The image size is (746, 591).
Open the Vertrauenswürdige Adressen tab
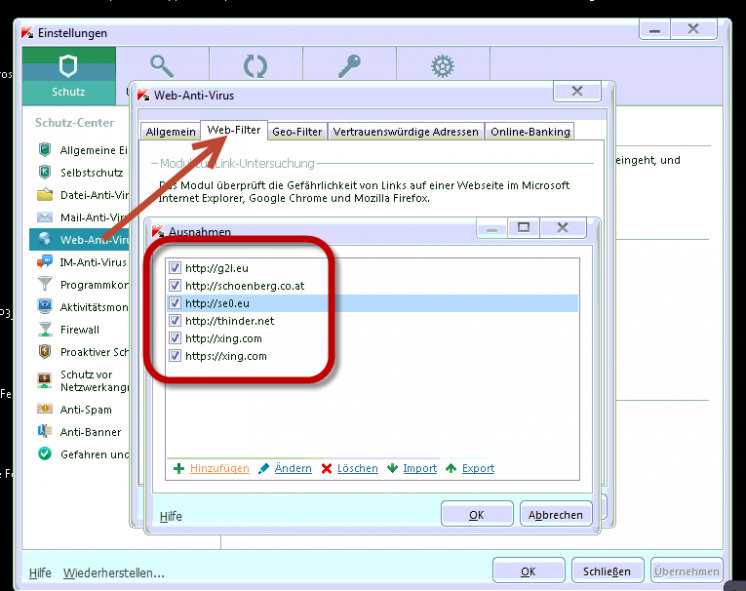pos(405,132)
